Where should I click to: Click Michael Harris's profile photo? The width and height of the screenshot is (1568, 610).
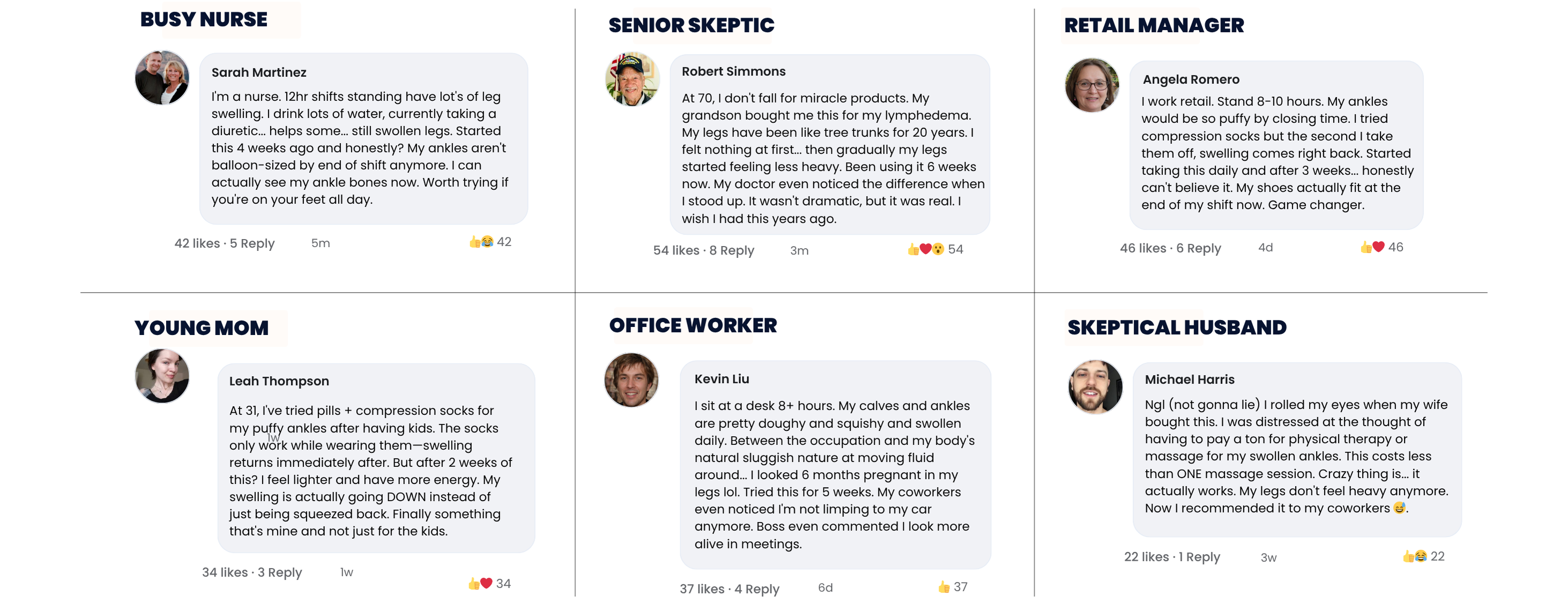[x=1095, y=386]
